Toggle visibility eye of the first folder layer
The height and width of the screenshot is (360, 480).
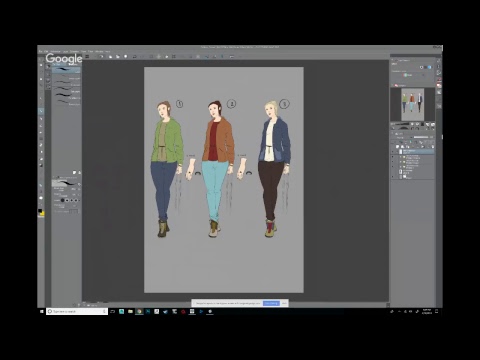393,157
